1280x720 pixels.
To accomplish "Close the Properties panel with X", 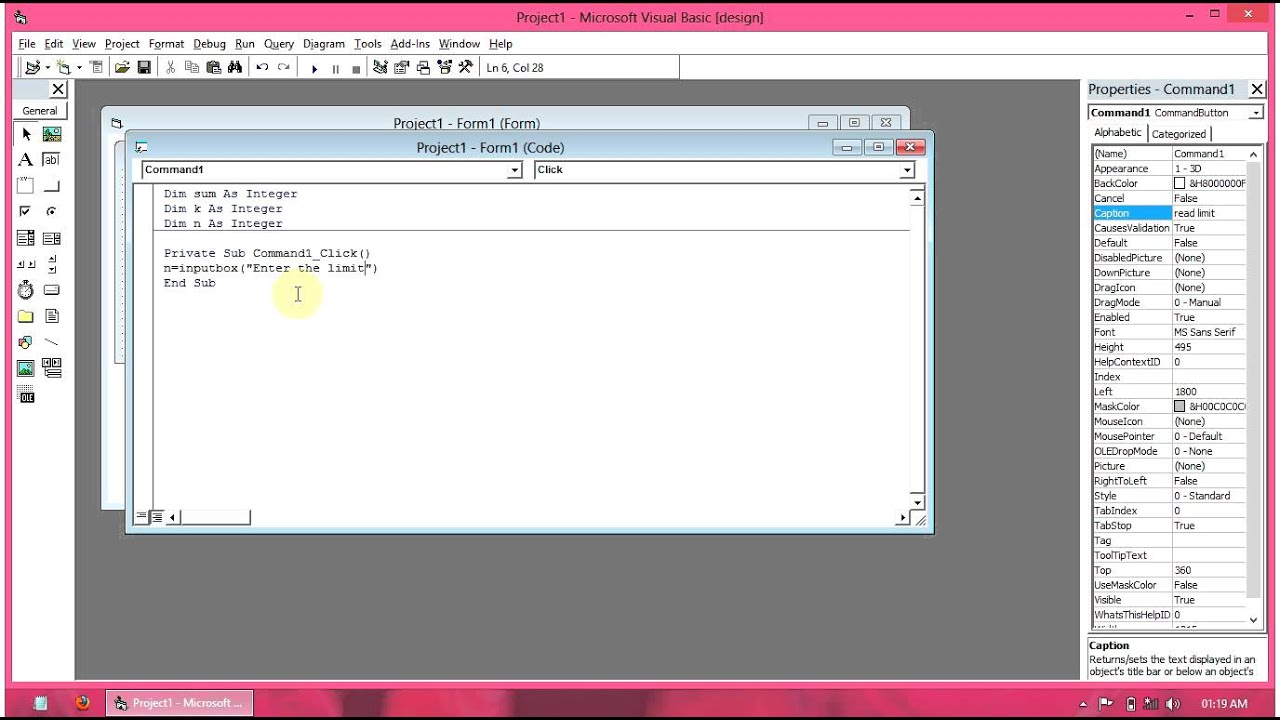I will click(1256, 89).
